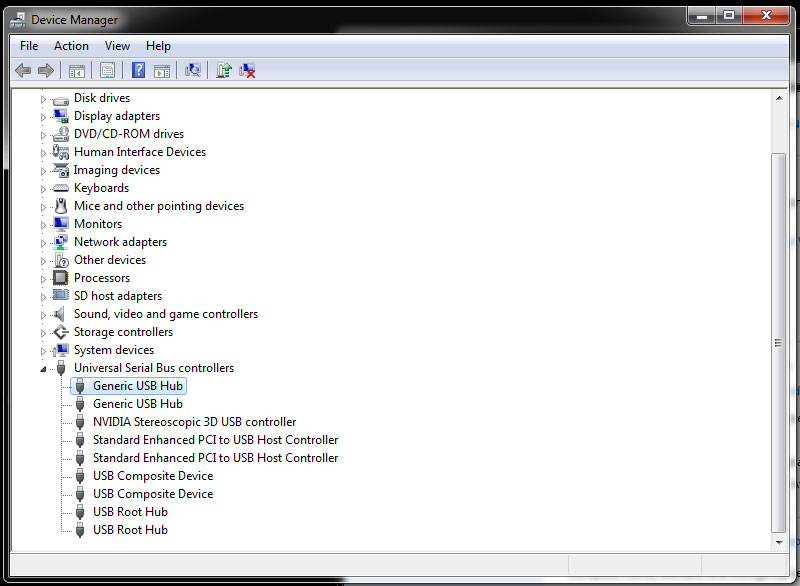Click the Mice and other pointing devices label

(x=159, y=206)
